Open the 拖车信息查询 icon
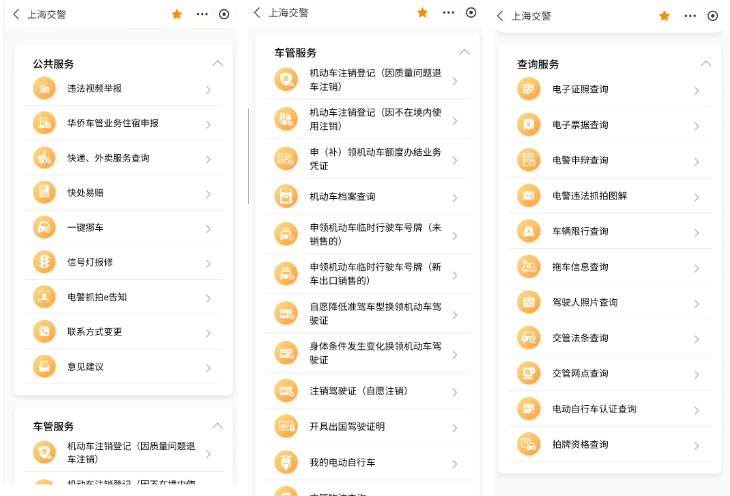 pos(528,267)
